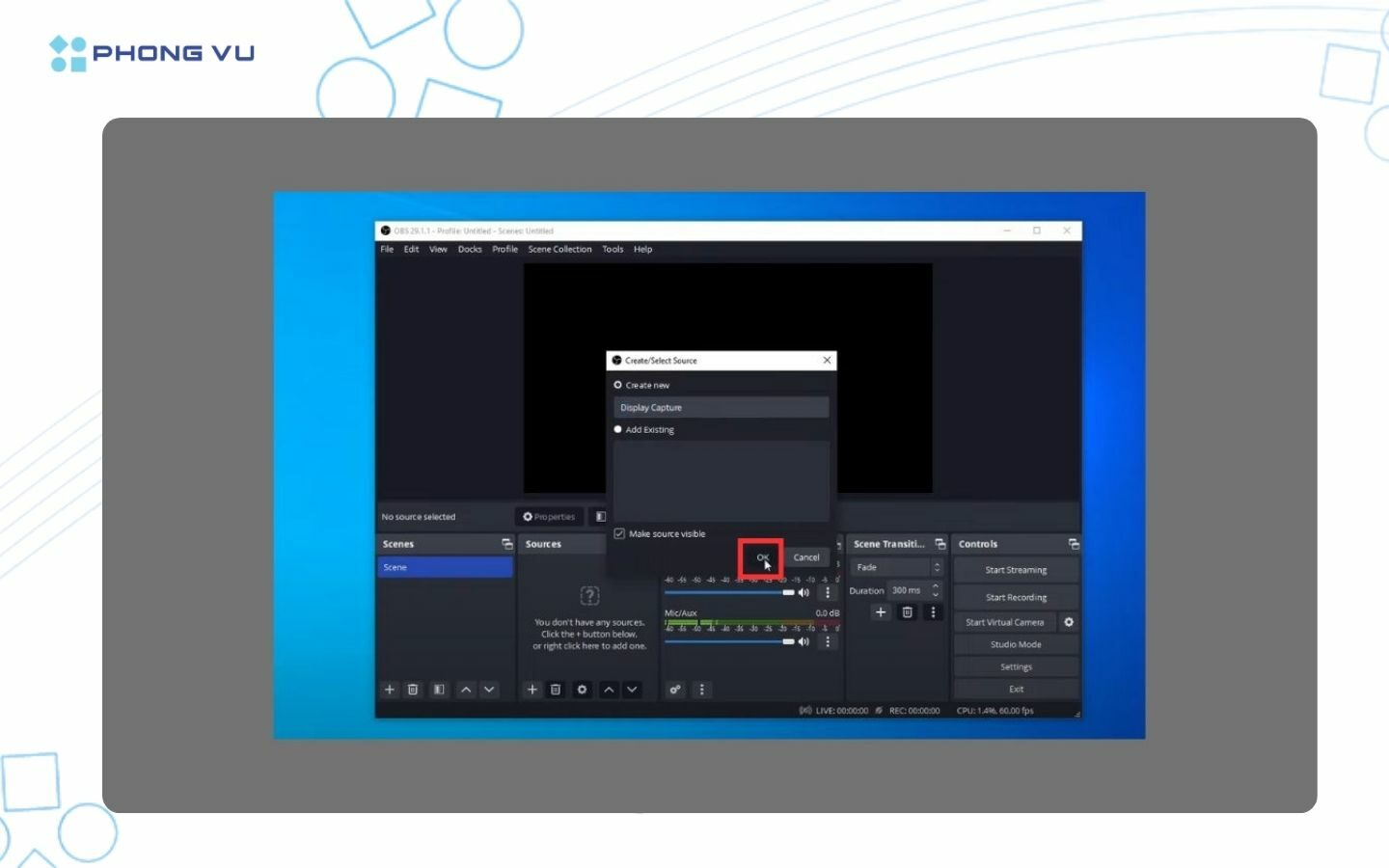Select the Add Existing radio option
This screenshot has height=868, width=1389.
(x=618, y=429)
